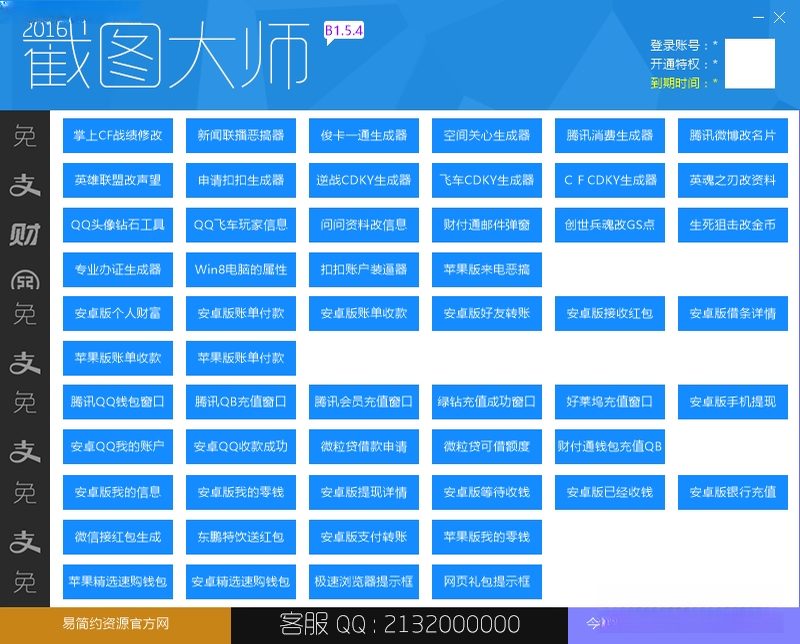Viewport: 800px width, 644px height.
Task: Click 安卓版手机提现
Action: [x=733, y=402]
